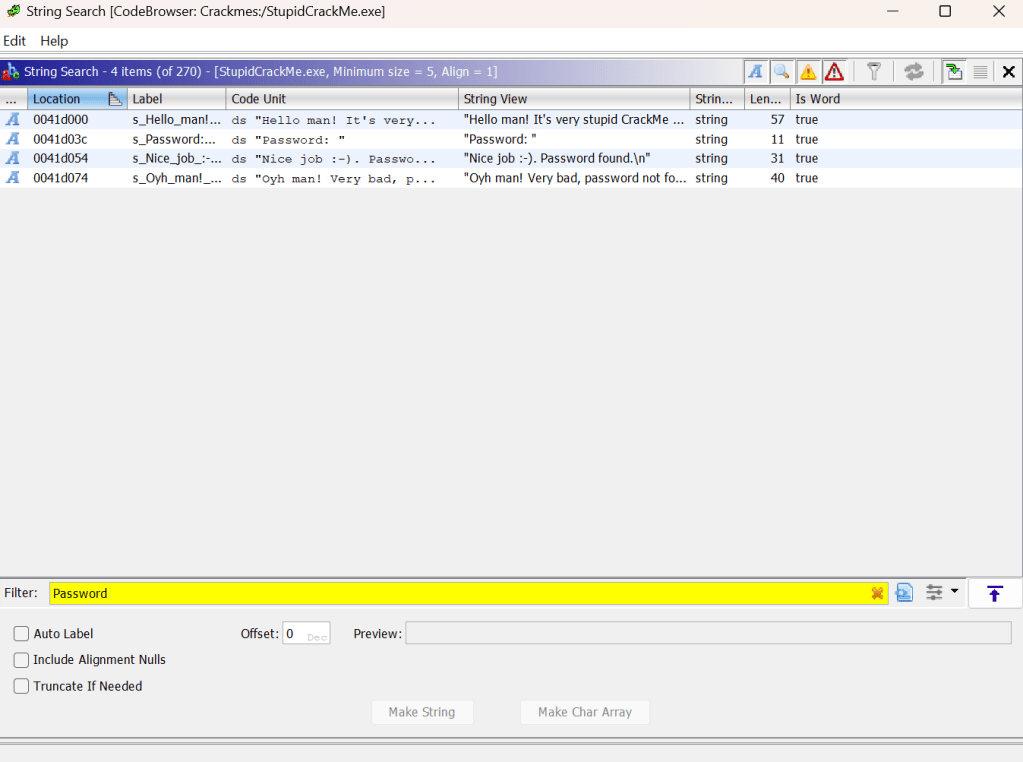The height and width of the screenshot is (762, 1023).
Task: Check Include Alignment Nulls option
Action: pos(21,660)
